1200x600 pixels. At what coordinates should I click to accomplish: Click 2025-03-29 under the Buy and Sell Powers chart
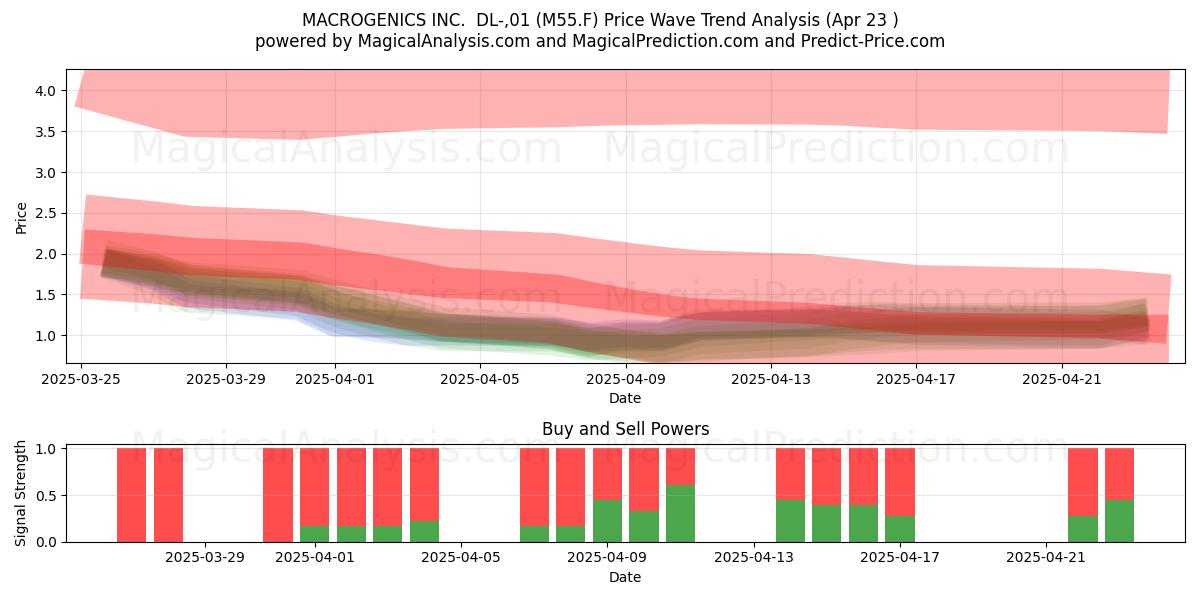pyautogui.click(x=205, y=558)
